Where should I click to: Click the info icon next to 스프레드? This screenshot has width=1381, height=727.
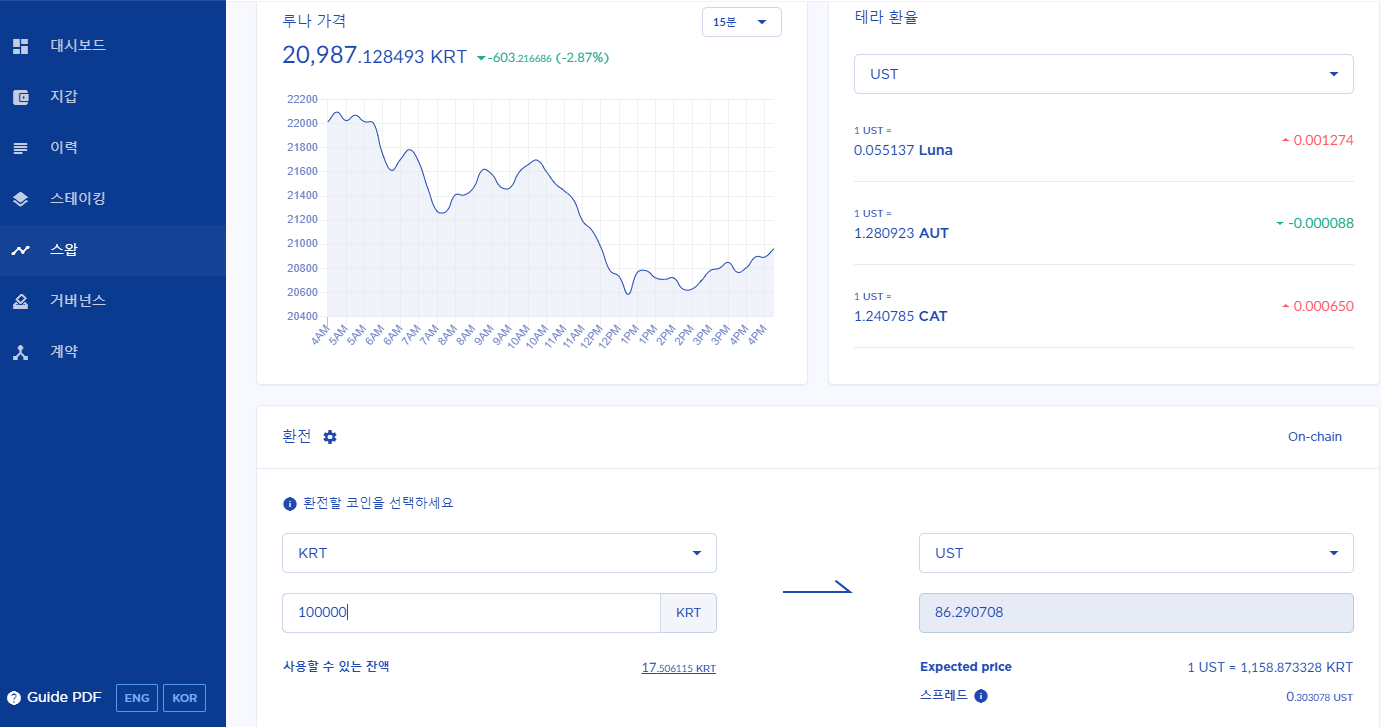click(981, 696)
